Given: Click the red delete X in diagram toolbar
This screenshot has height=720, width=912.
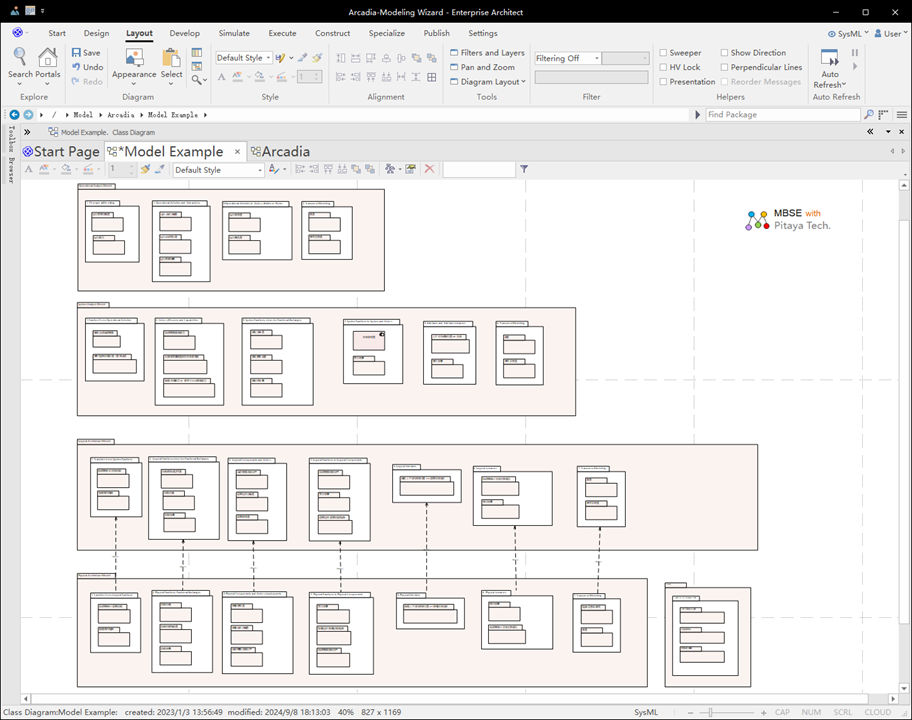Looking at the screenshot, I should pos(429,169).
